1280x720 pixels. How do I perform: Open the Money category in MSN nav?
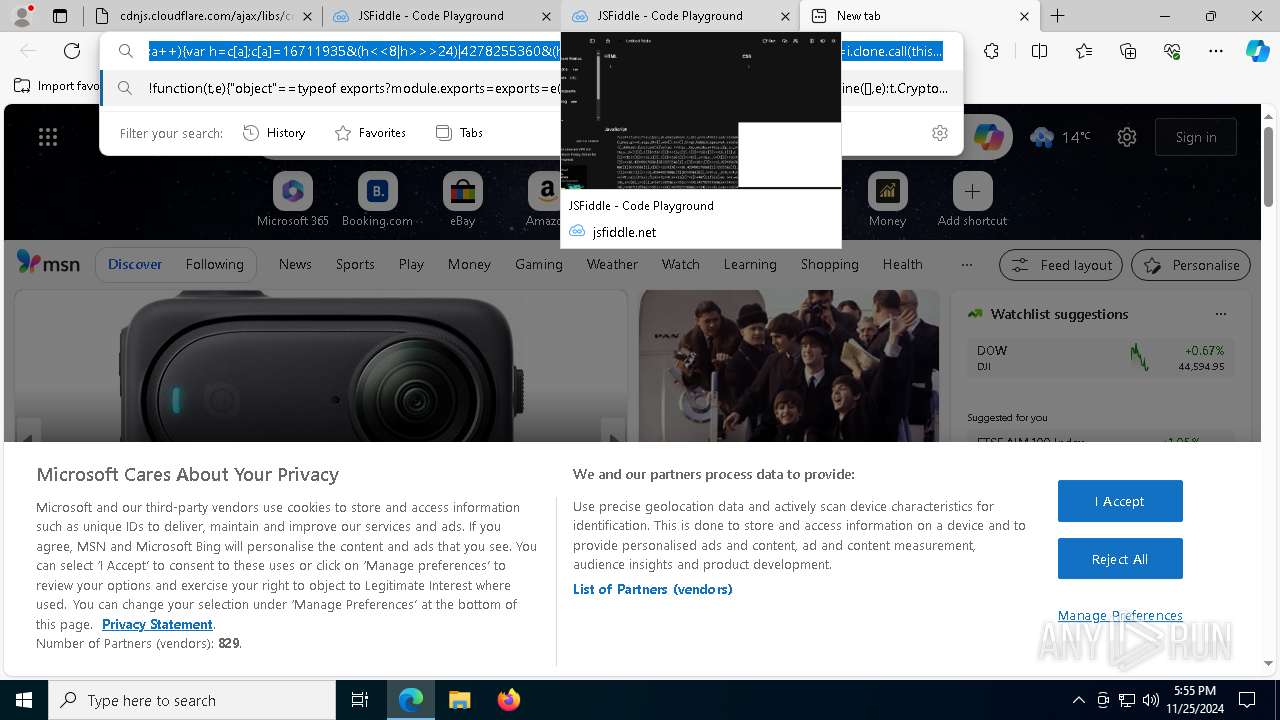point(469,265)
